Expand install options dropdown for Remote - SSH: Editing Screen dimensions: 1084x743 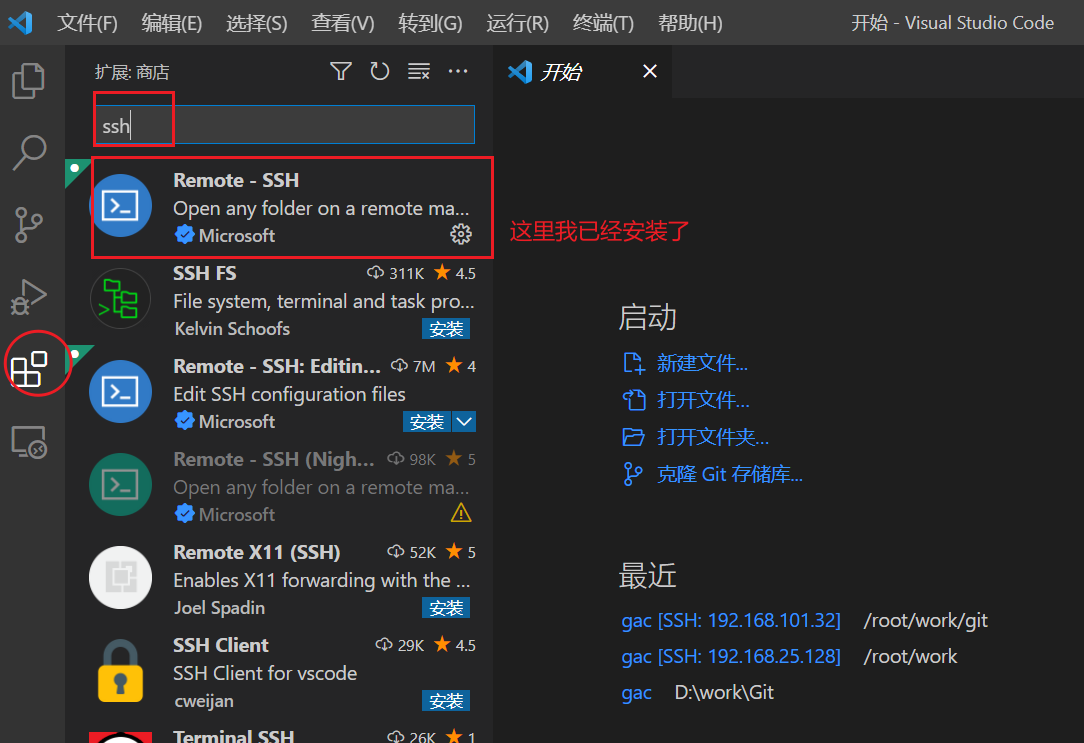click(x=464, y=422)
